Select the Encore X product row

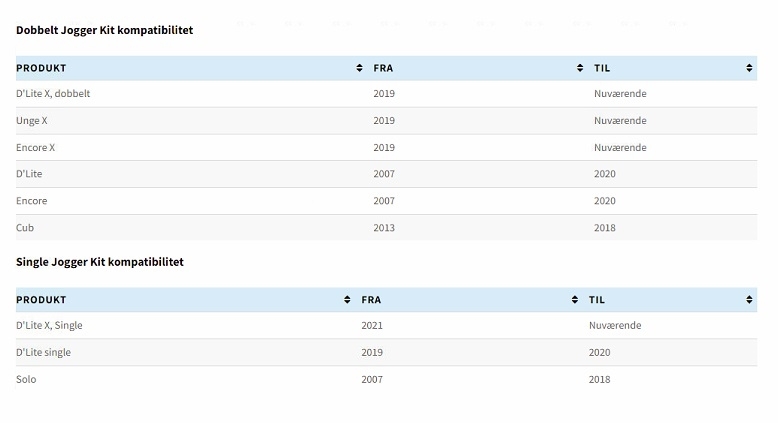click(387, 147)
